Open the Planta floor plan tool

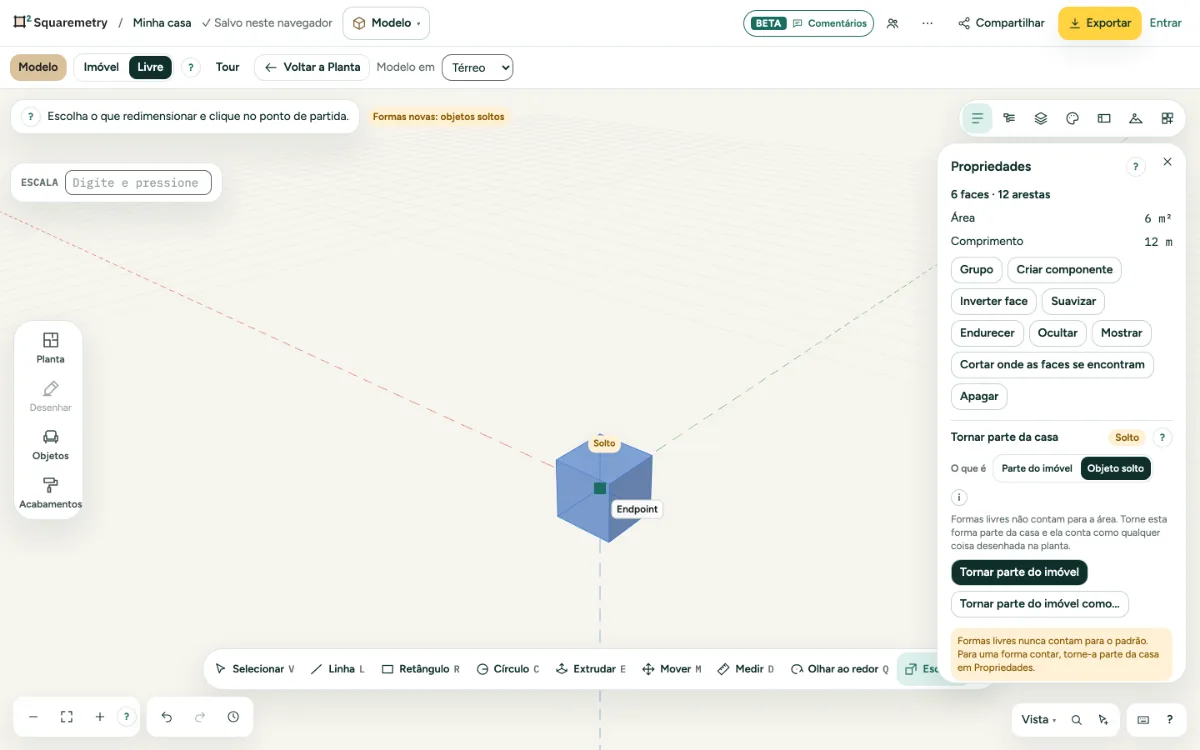(50, 348)
